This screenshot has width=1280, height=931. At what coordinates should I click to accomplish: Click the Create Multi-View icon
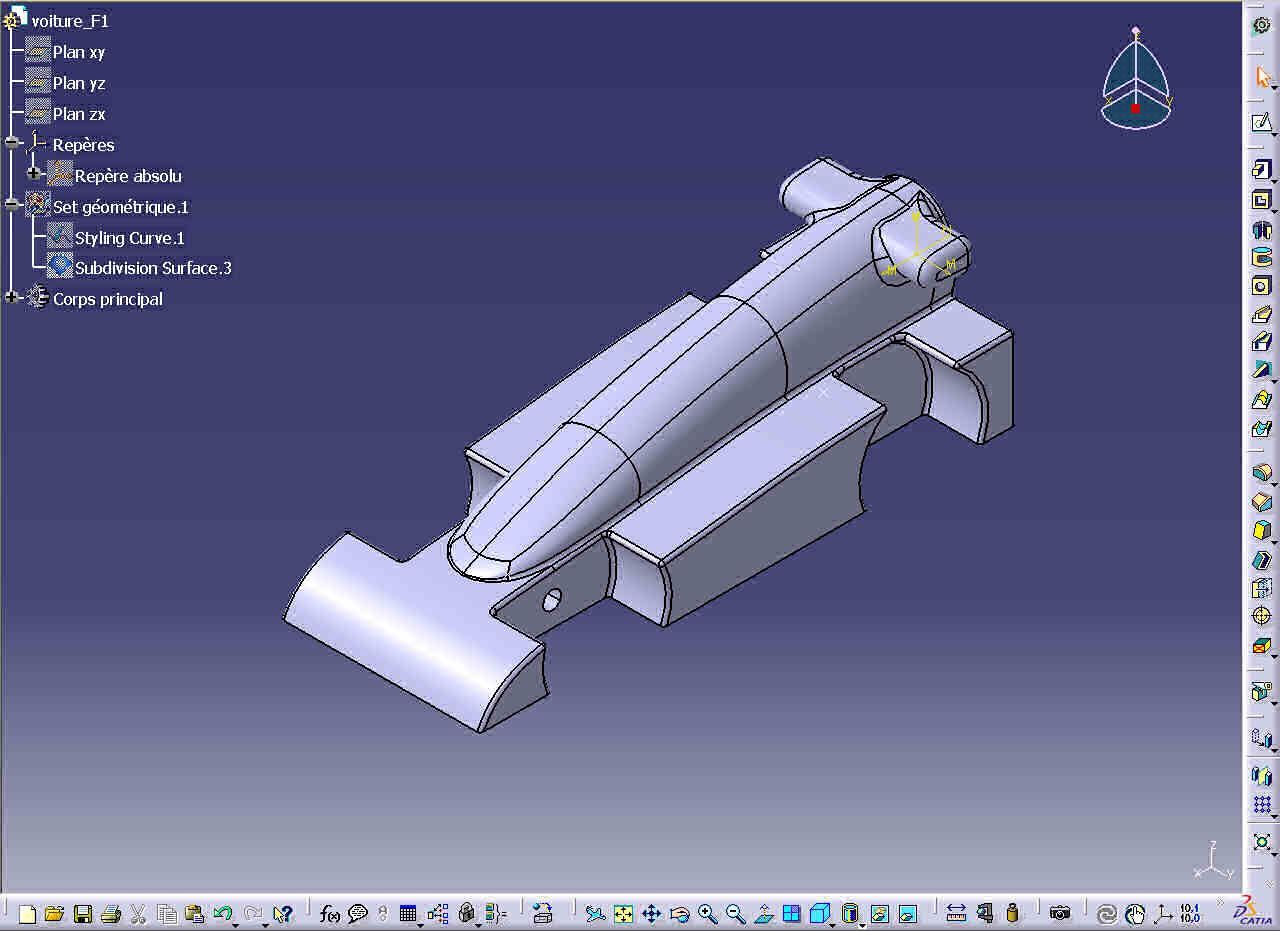tap(792, 913)
